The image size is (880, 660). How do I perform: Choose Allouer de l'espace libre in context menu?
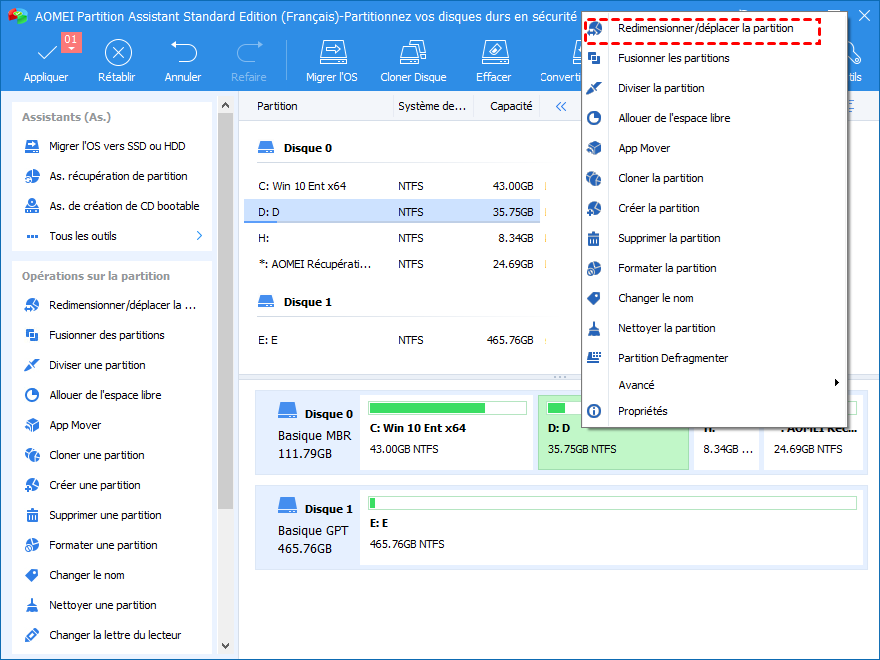714,118
